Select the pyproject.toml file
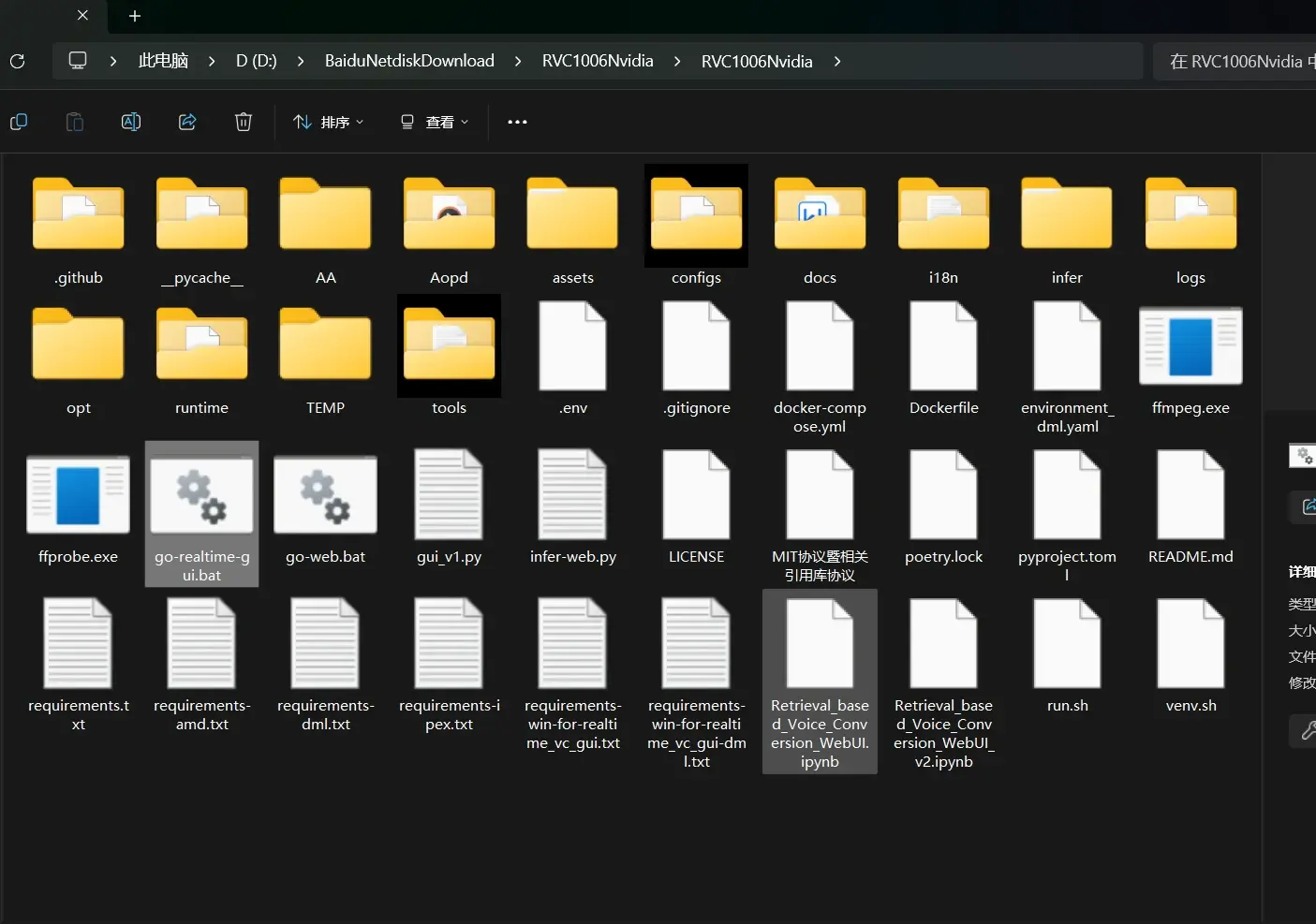 point(1068,517)
